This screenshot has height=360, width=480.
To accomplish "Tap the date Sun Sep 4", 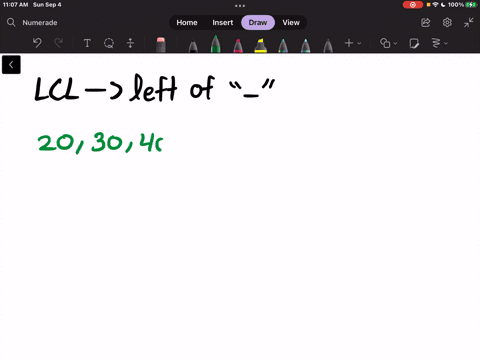I will pyautogui.click(x=47, y=5).
